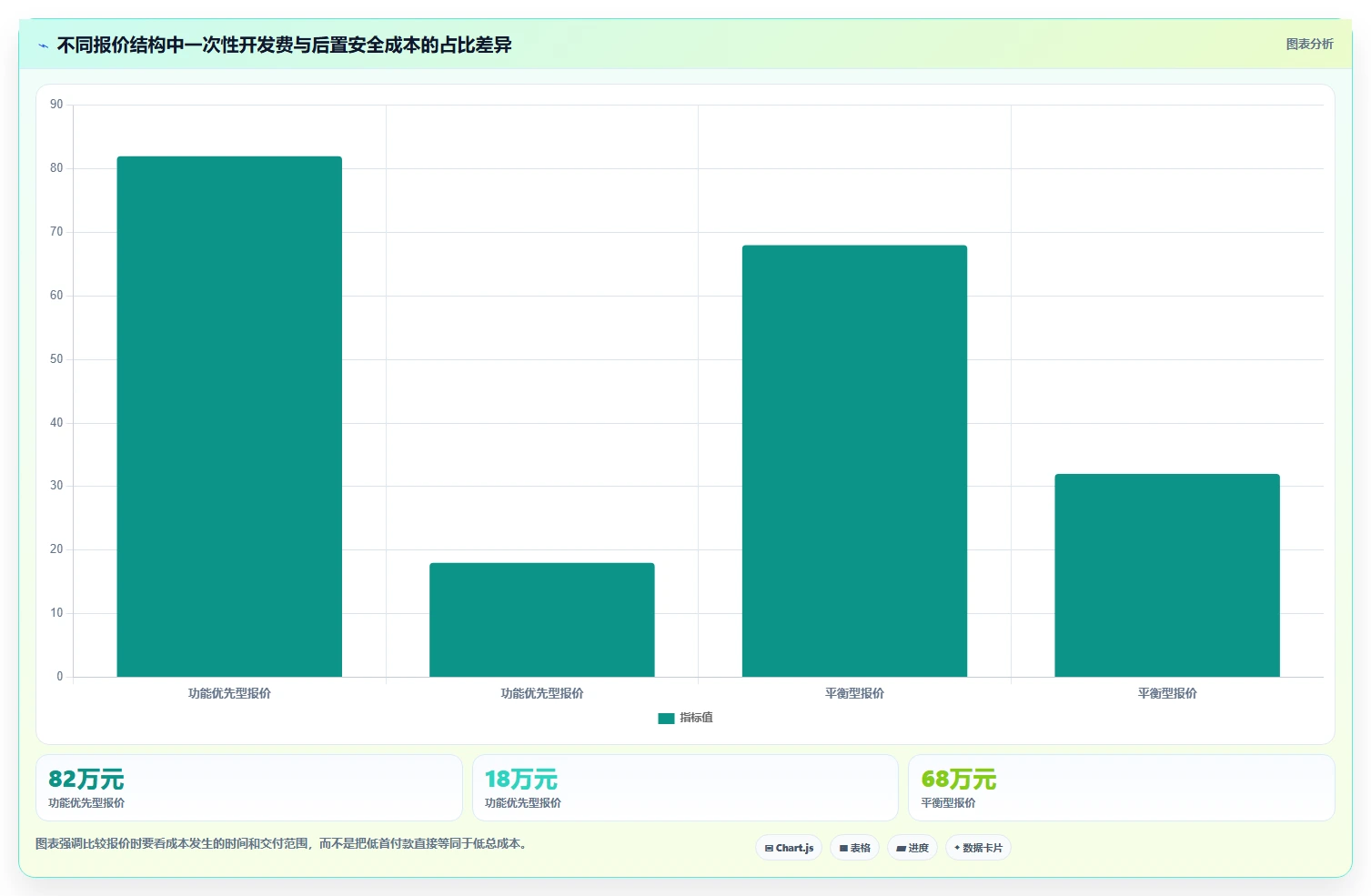
Task: Click the small blue icon beside the chart title
Action: click(x=43, y=45)
